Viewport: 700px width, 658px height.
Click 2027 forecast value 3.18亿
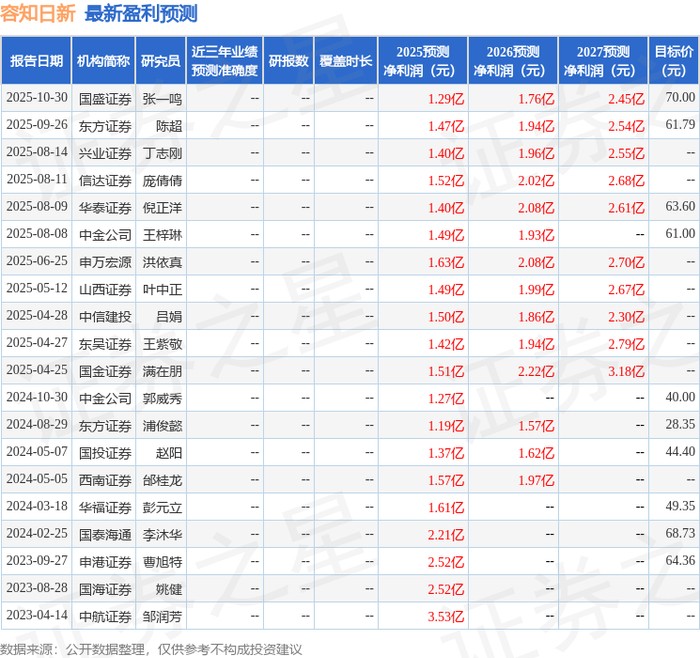(626, 371)
